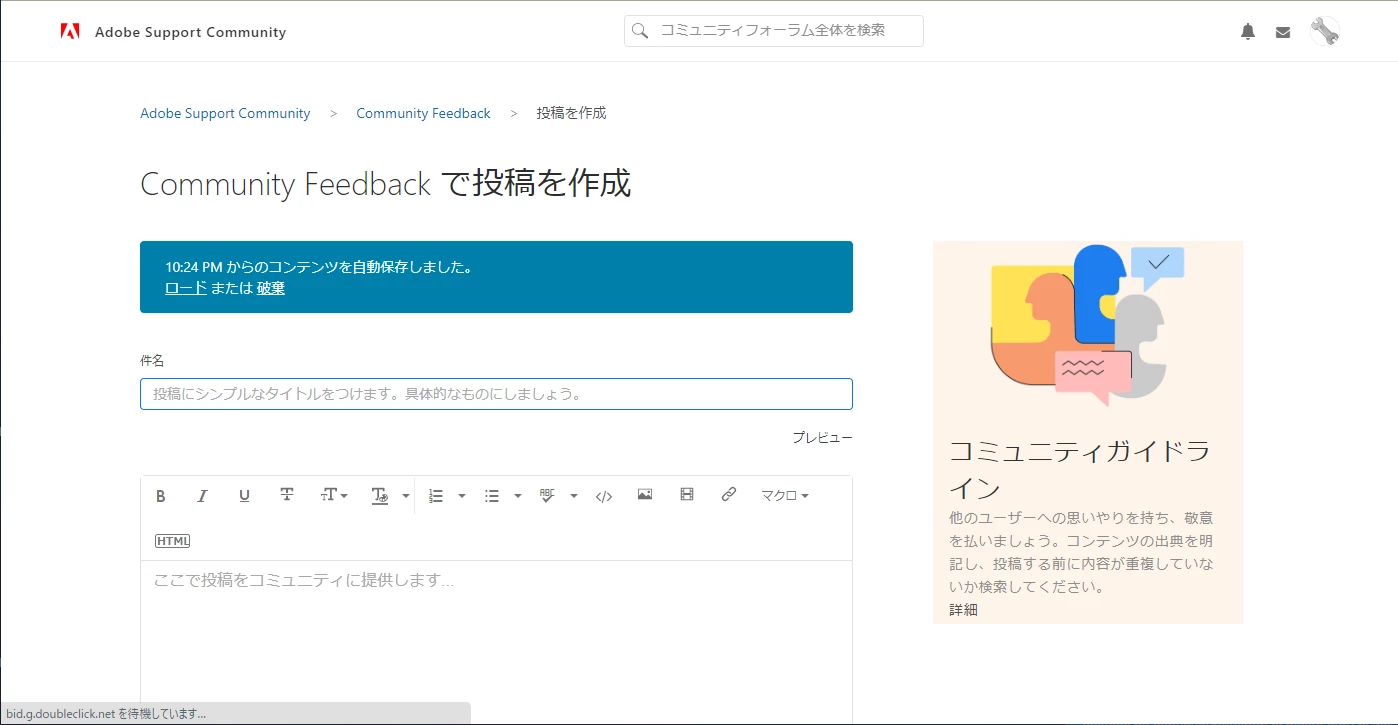Open the user profile avatar menu
1398x725 pixels.
point(1324,31)
